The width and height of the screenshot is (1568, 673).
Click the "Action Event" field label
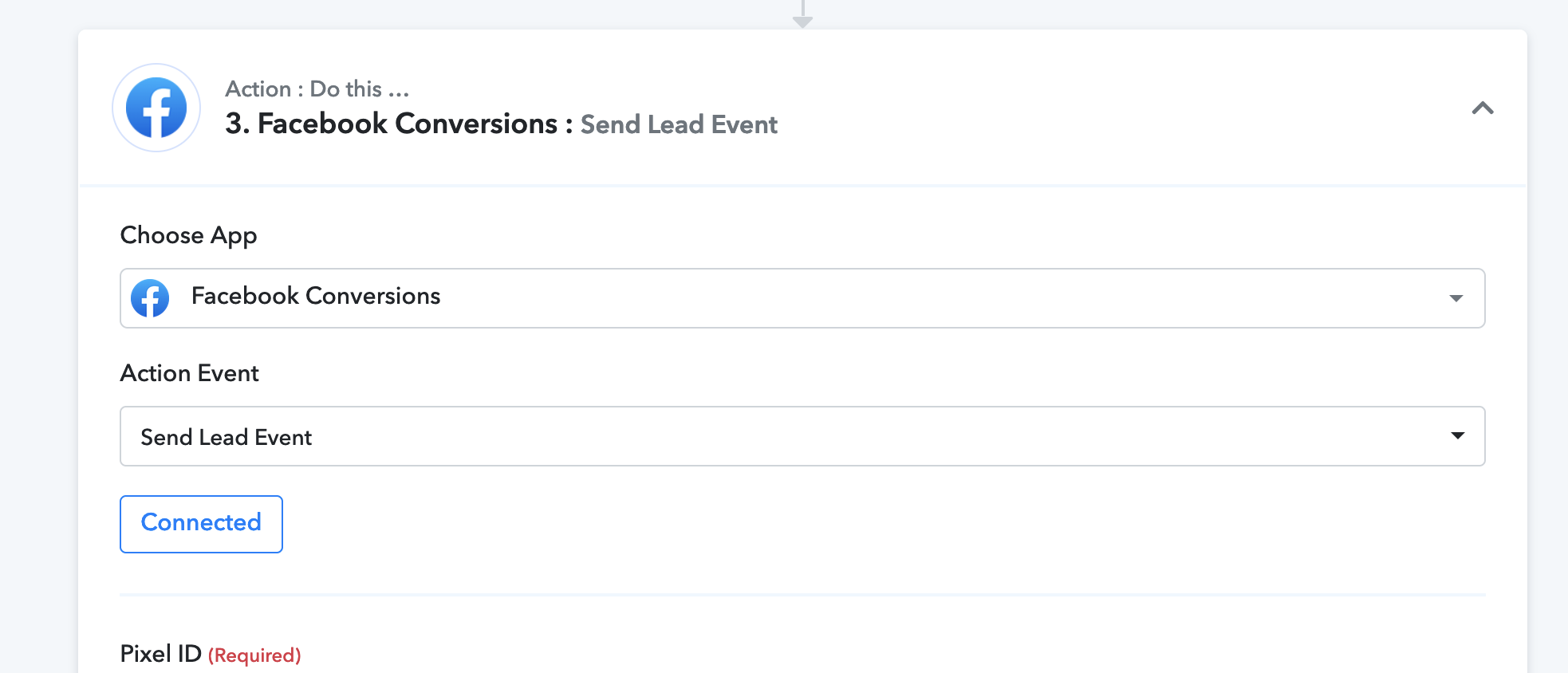pyautogui.click(x=189, y=373)
